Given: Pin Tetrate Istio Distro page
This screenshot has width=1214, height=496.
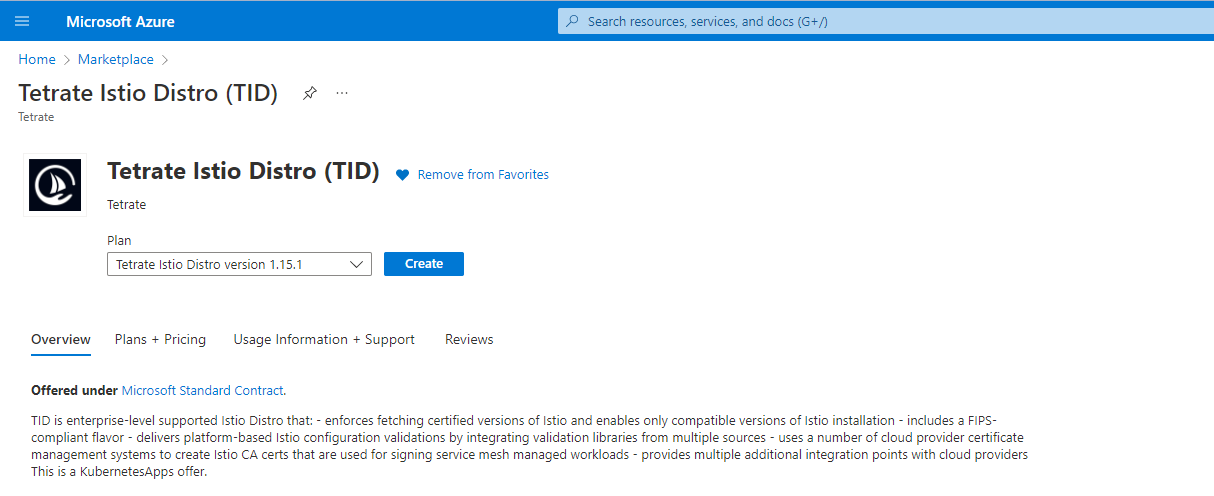Looking at the screenshot, I should point(310,93).
